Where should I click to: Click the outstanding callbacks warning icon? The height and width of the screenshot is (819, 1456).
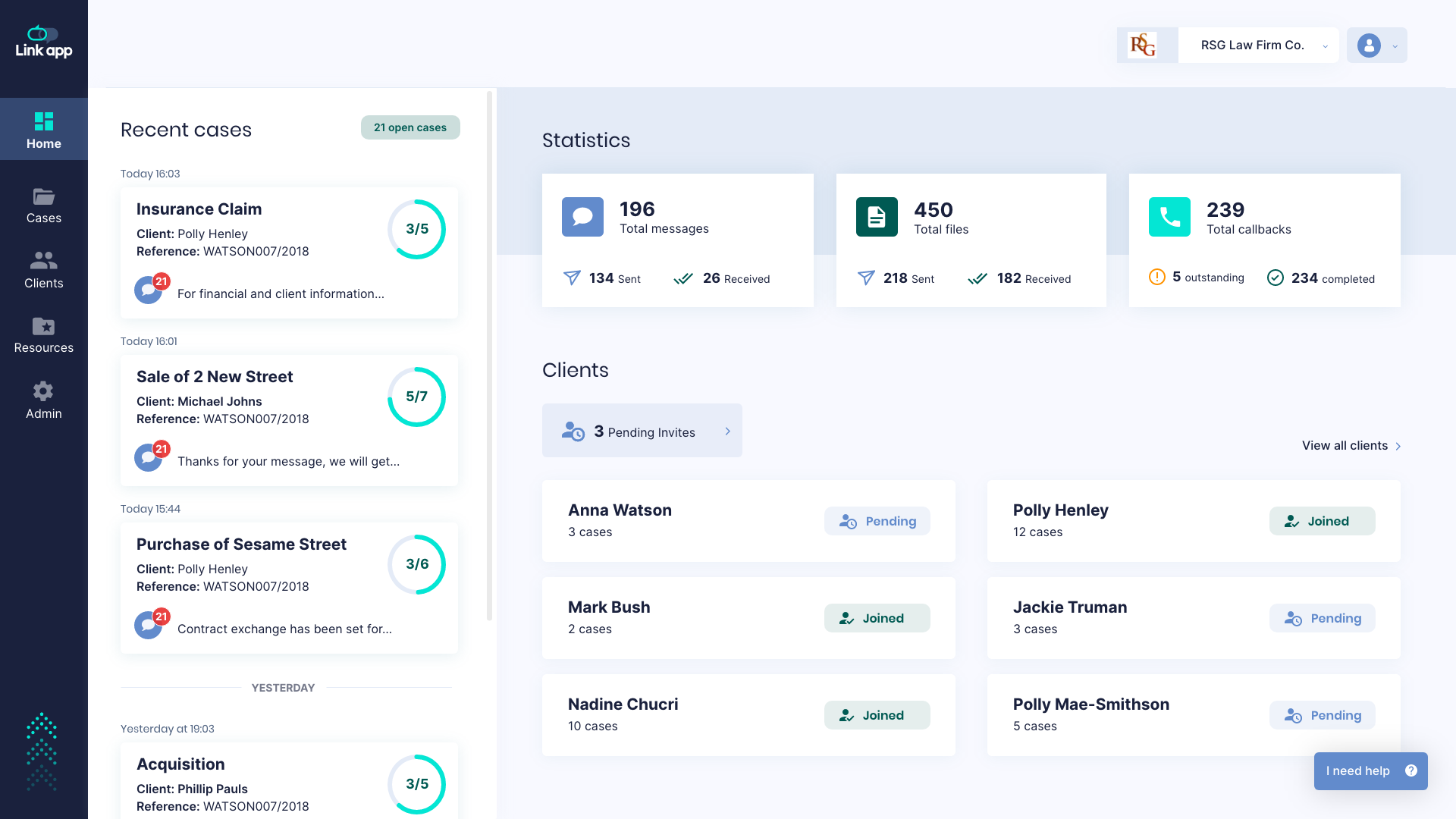point(1156,278)
